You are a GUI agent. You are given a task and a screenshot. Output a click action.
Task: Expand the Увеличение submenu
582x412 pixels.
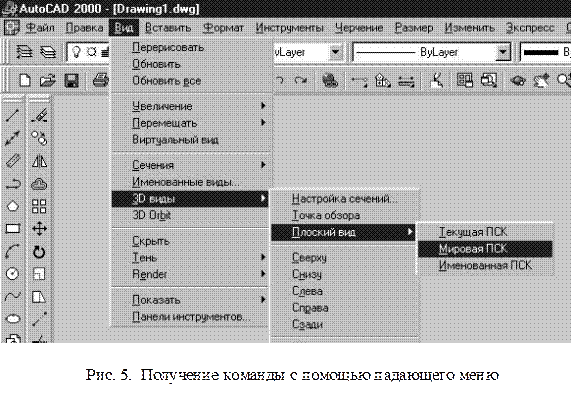(192, 106)
